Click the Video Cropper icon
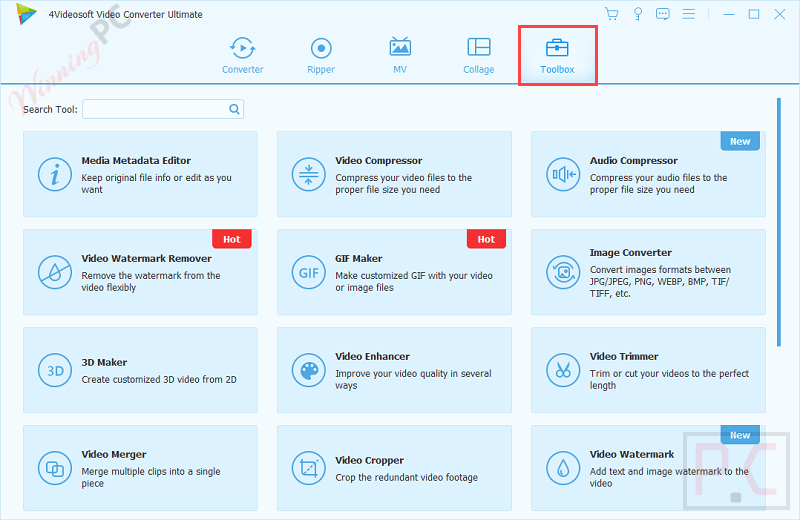Viewport: 800px width, 520px height. (x=309, y=468)
